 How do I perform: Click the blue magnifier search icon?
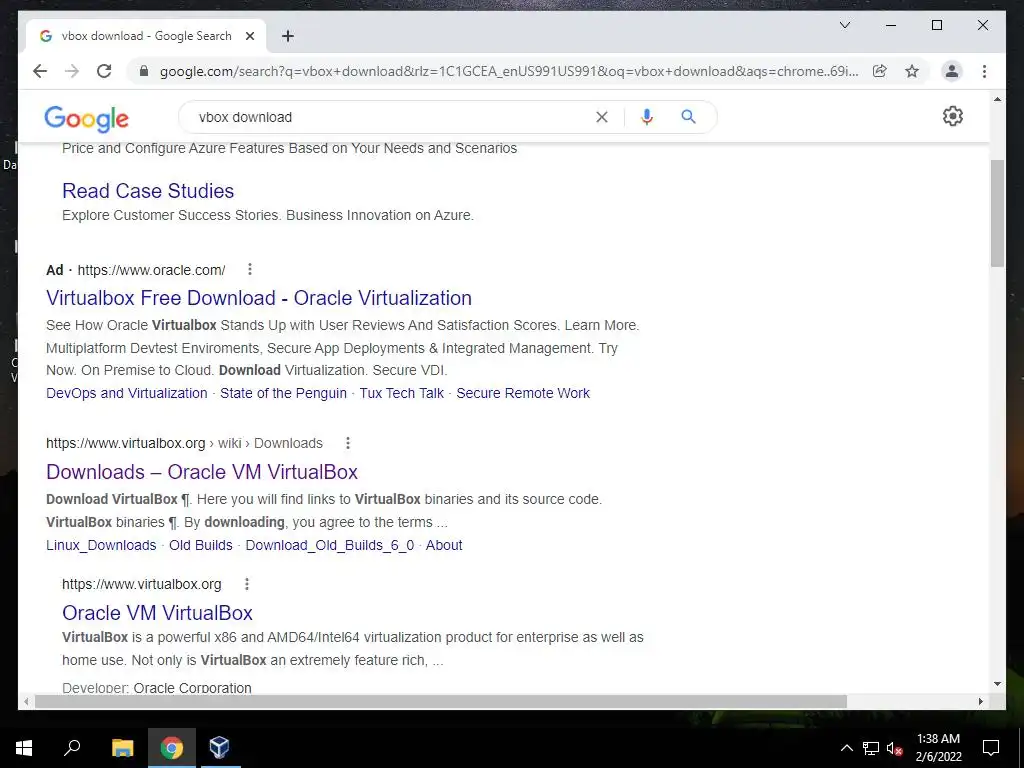pyautogui.click(x=688, y=117)
